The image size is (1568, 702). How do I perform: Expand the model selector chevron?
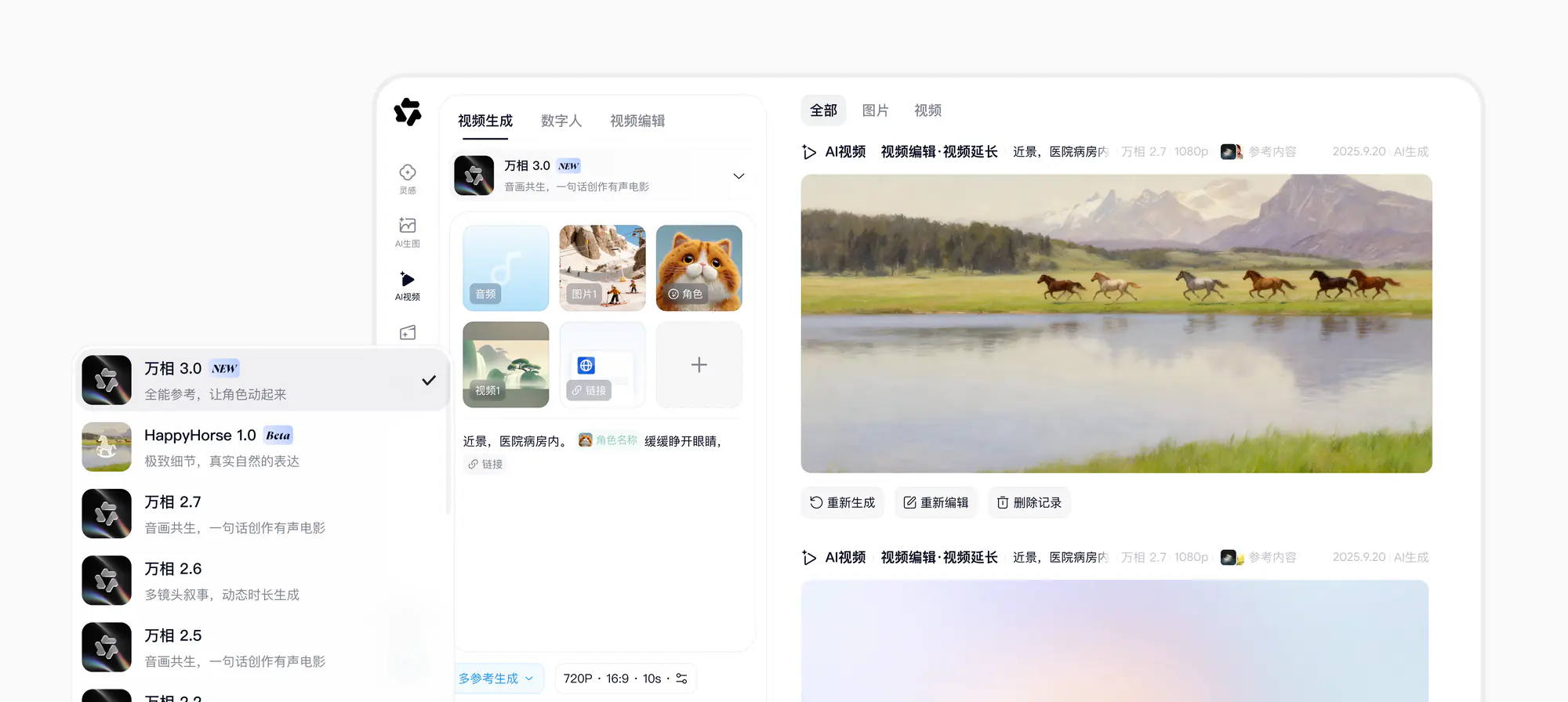[739, 175]
